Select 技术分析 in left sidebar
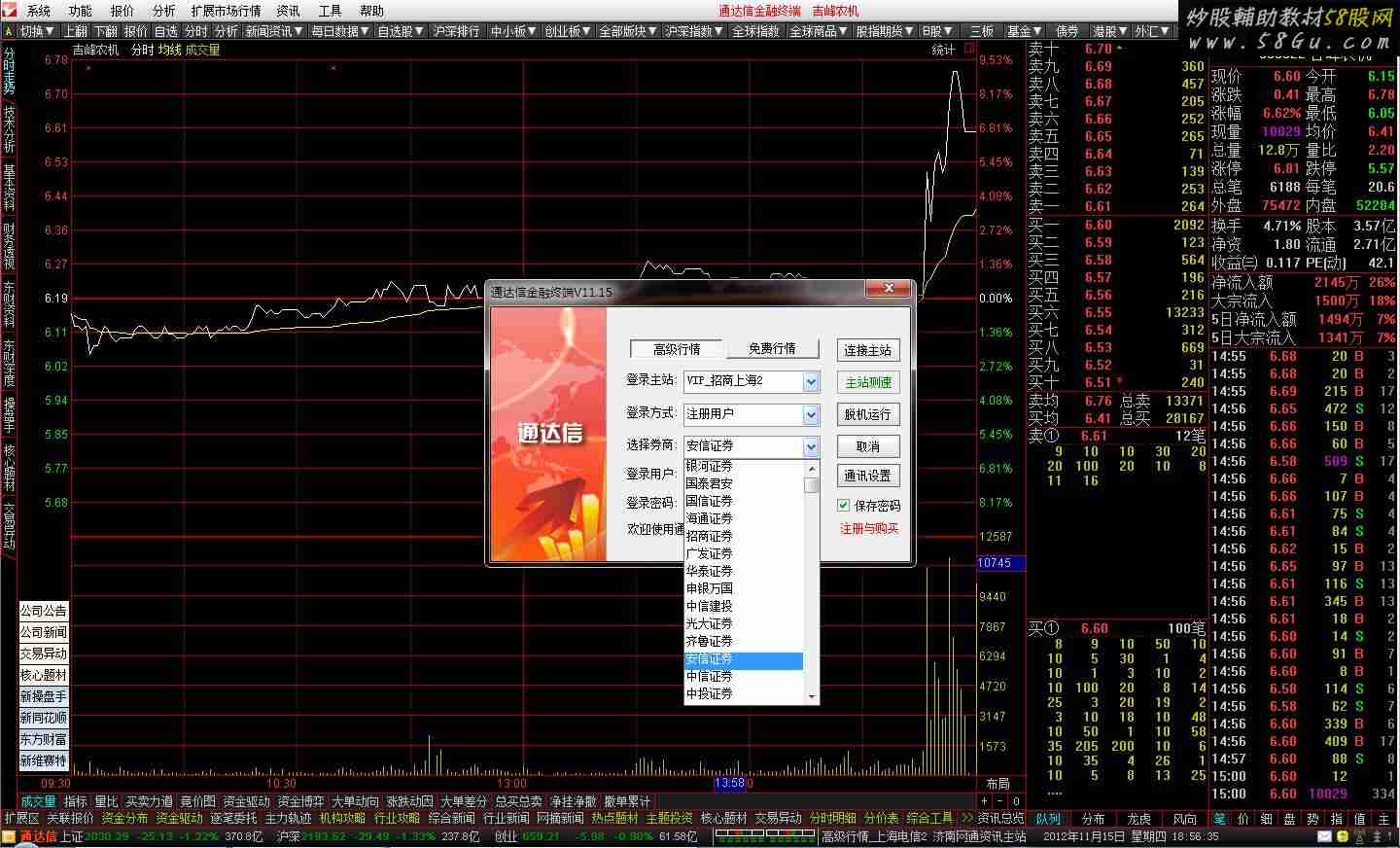The width and height of the screenshot is (1400, 848). click(9, 127)
